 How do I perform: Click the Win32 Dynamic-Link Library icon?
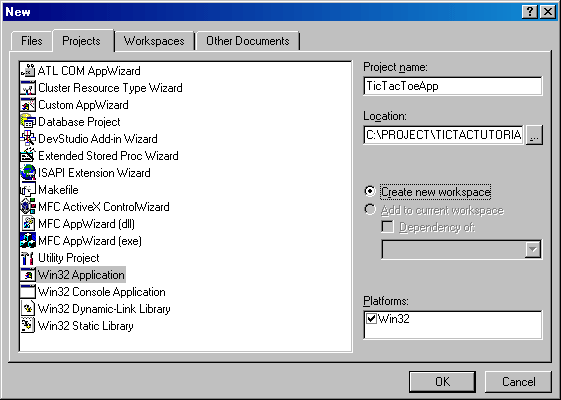pos(28,309)
